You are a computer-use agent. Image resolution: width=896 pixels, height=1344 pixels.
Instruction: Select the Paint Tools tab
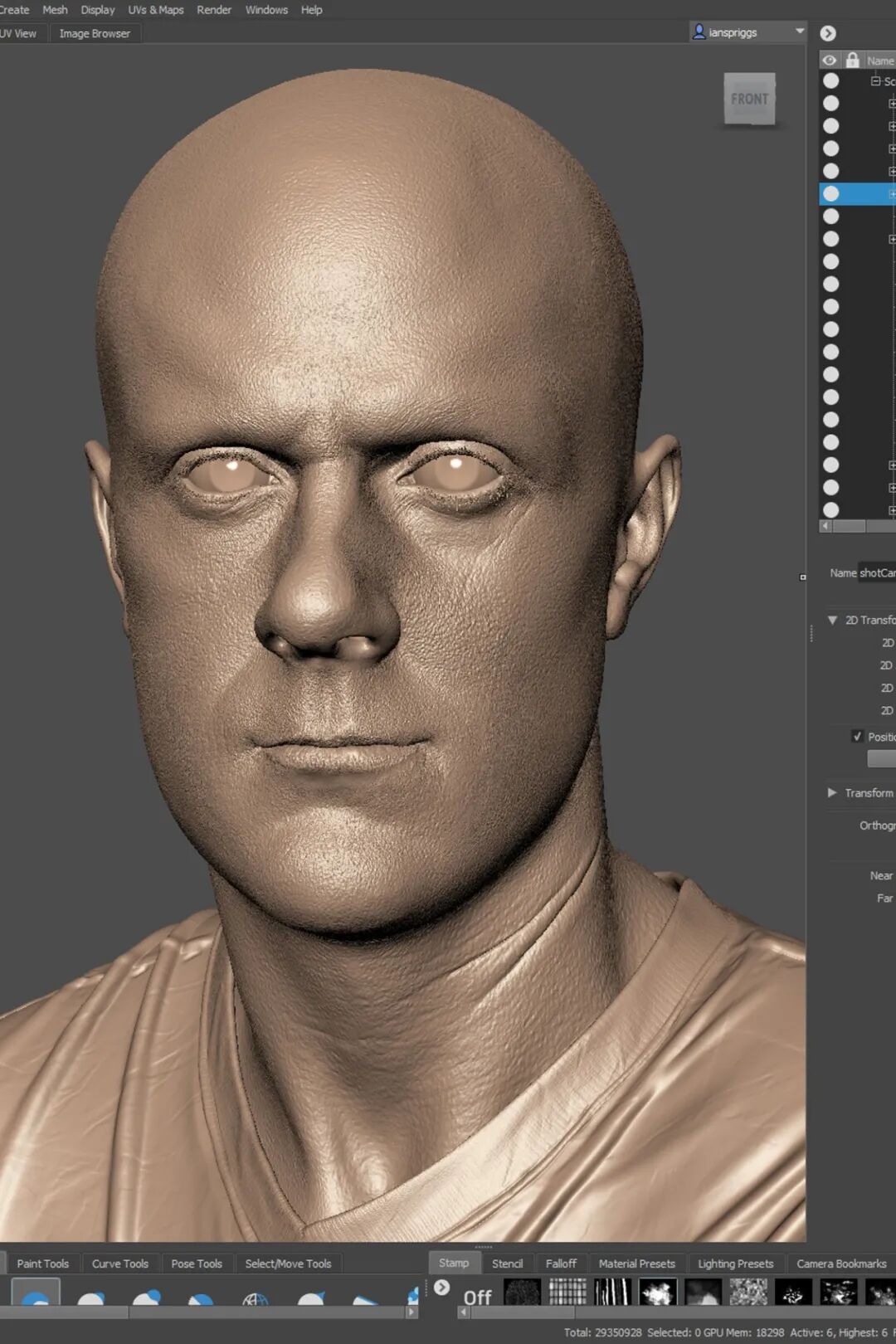(x=43, y=1264)
